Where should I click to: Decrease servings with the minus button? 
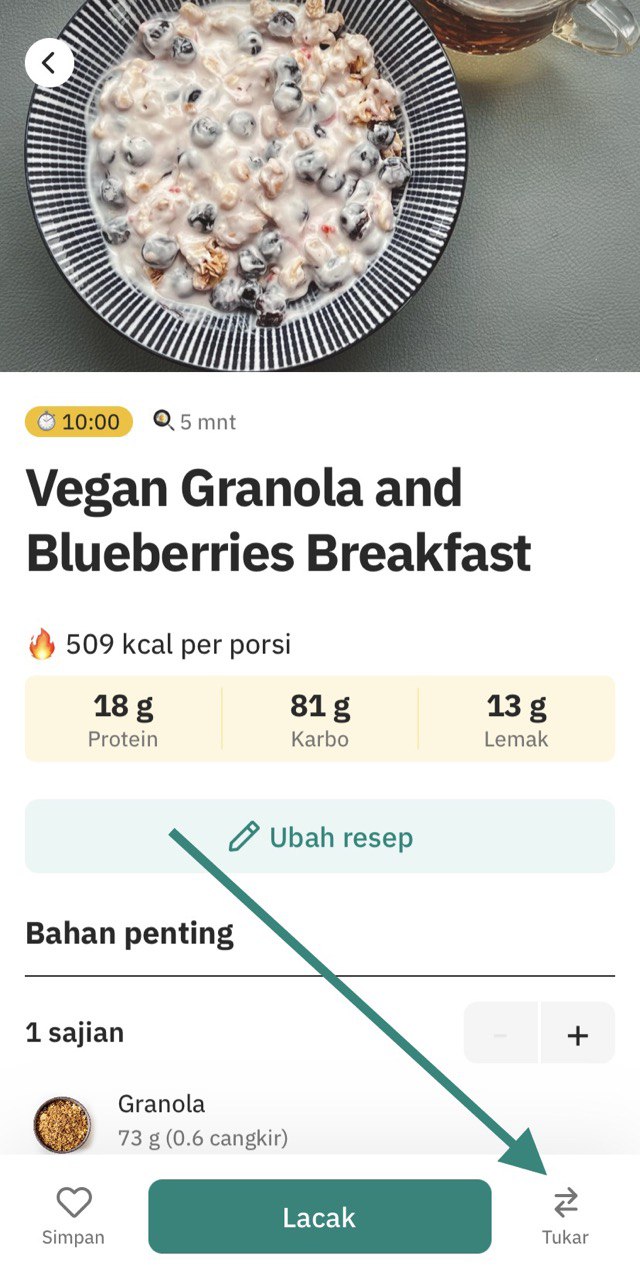click(501, 1033)
